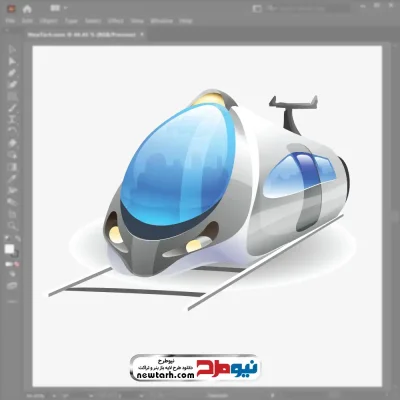Open the Window menu
The image size is (400, 400).
click(162, 21)
